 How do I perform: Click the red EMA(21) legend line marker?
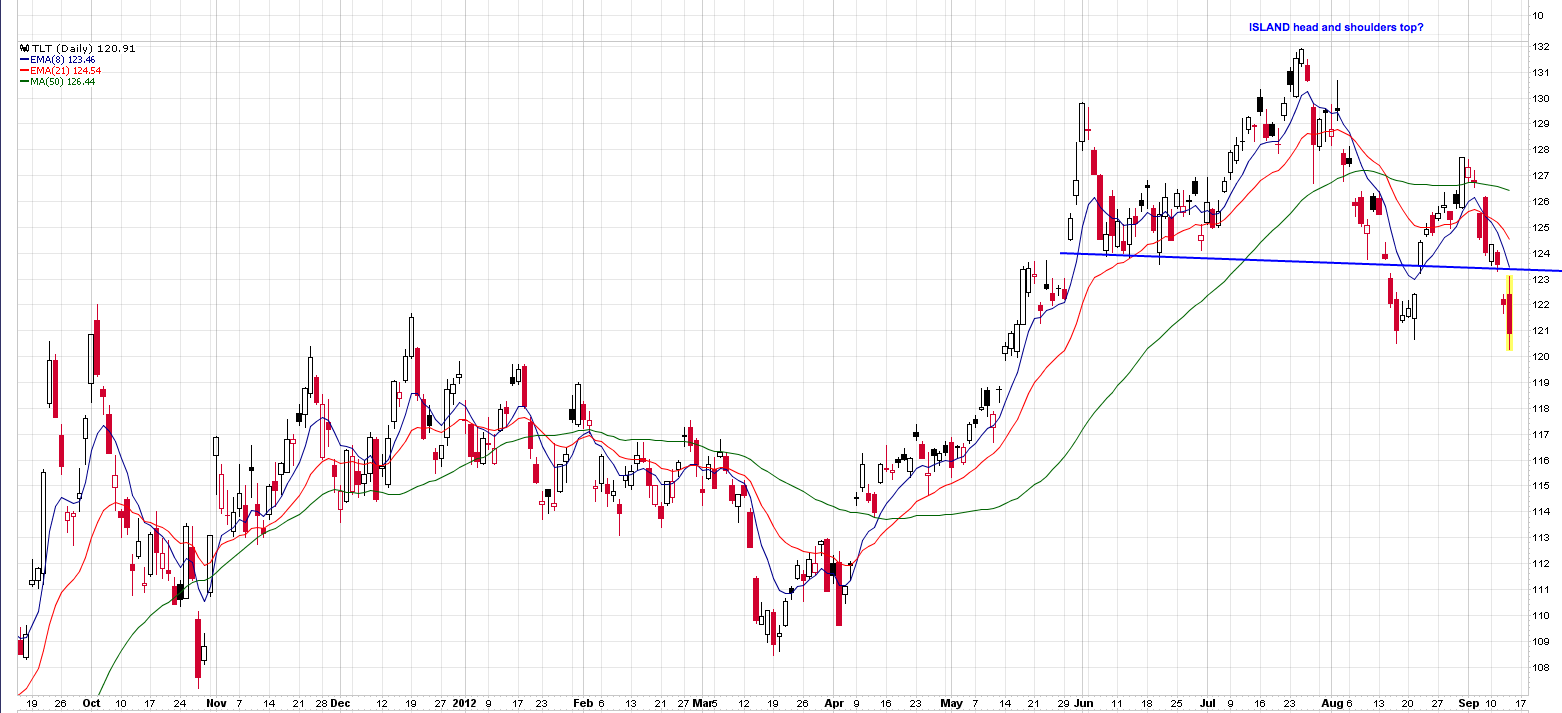24,71
